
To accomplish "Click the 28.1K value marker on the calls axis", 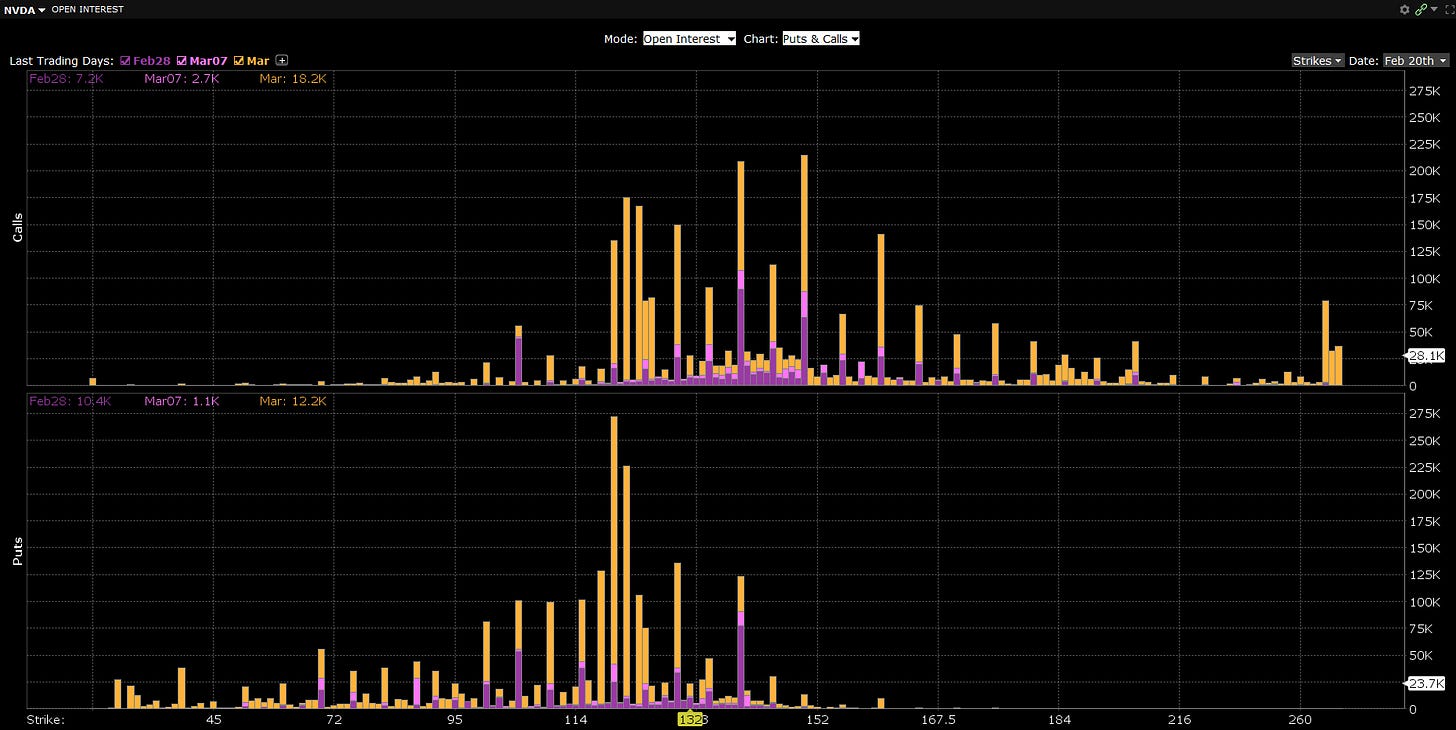I will pyautogui.click(x=1426, y=355).
